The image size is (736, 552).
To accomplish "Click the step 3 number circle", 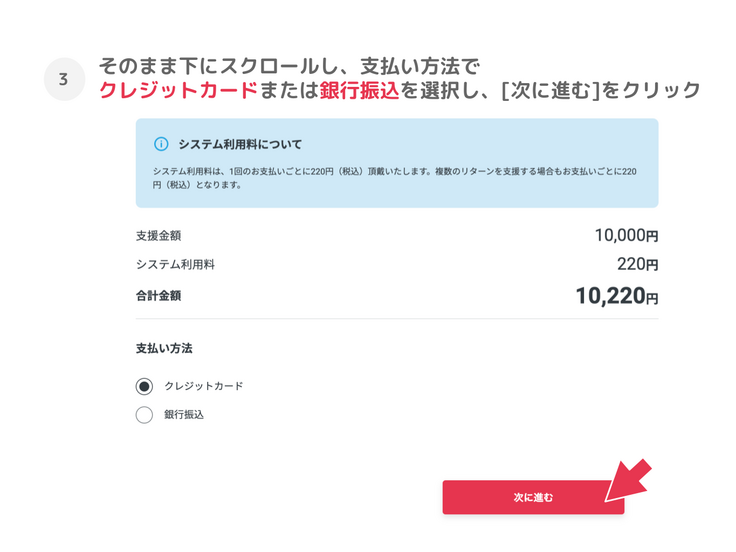I will tap(64, 80).
